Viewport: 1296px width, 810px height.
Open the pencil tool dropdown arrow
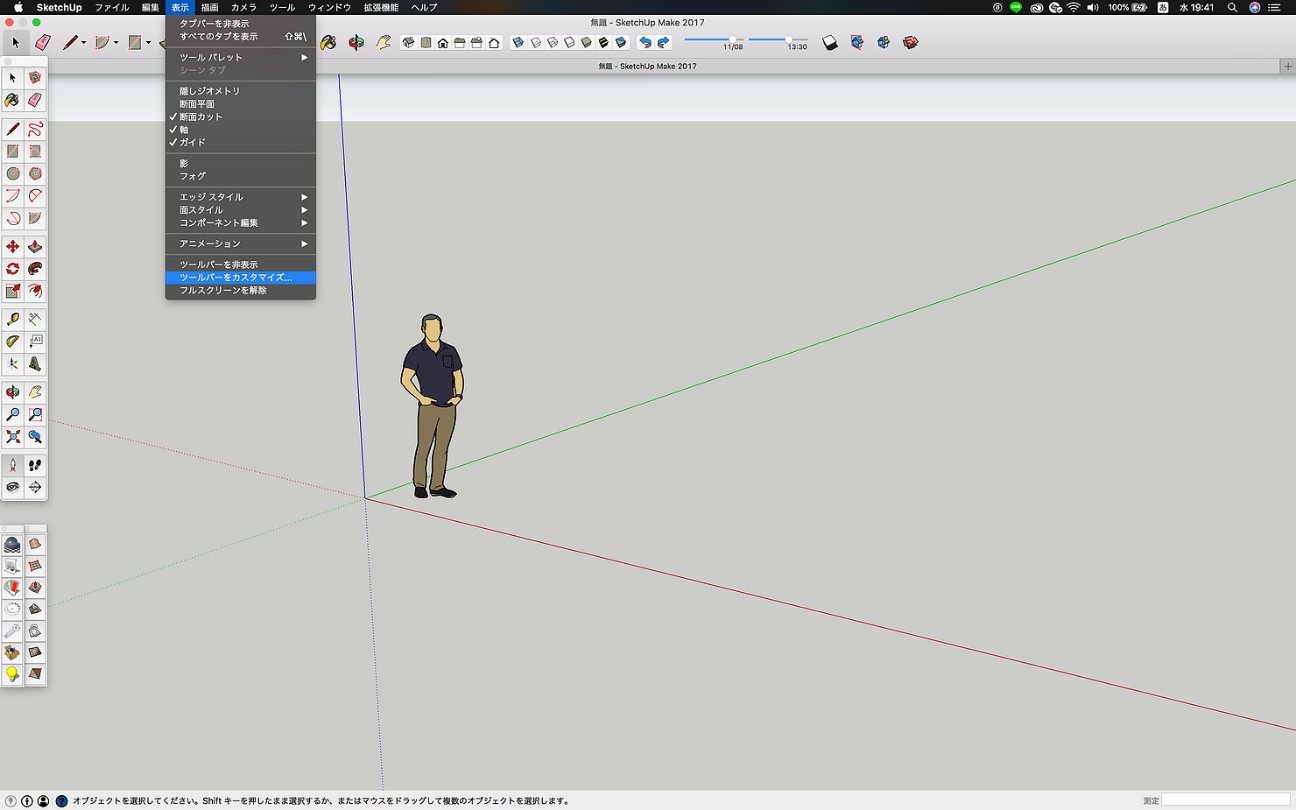click(84, 43)
